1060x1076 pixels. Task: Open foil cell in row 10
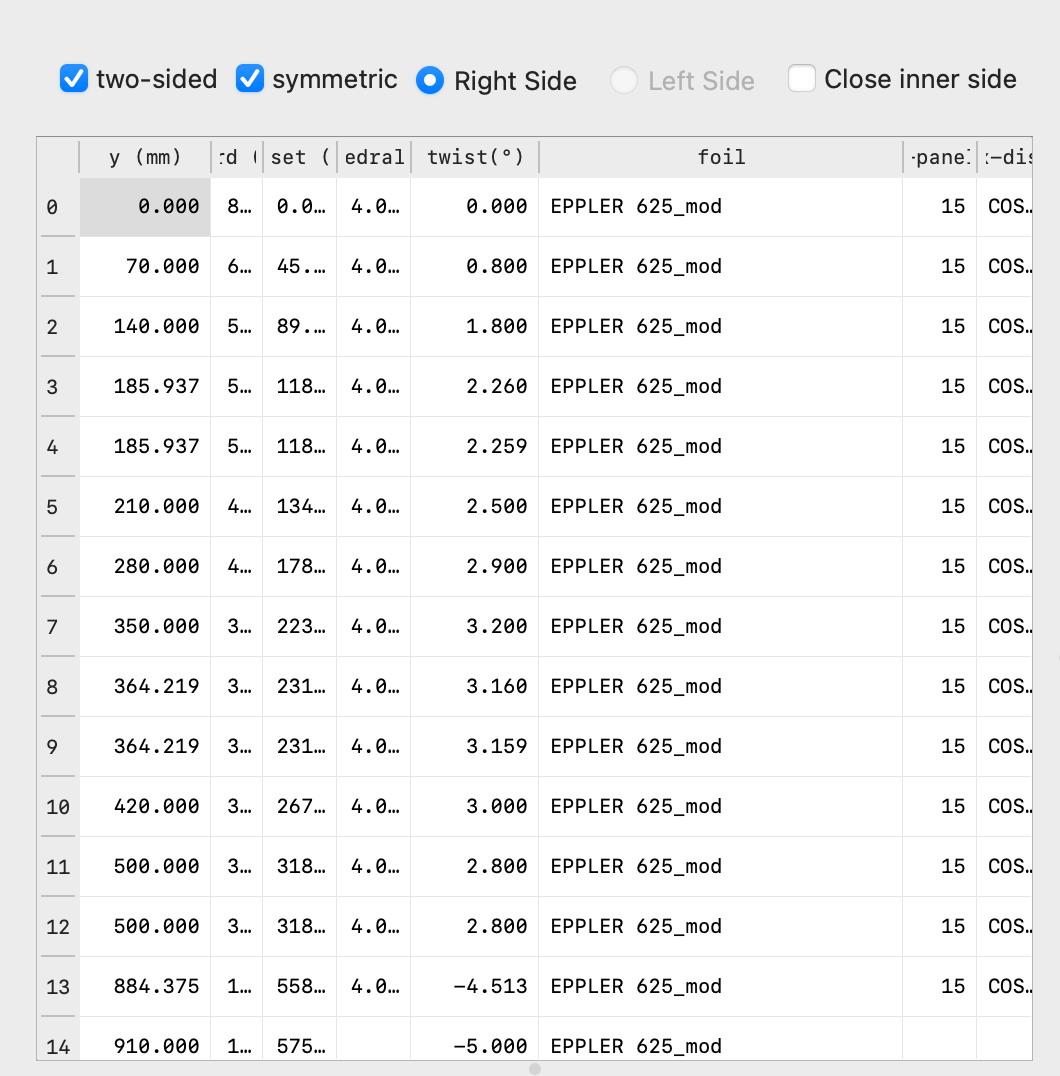[721, 807]
